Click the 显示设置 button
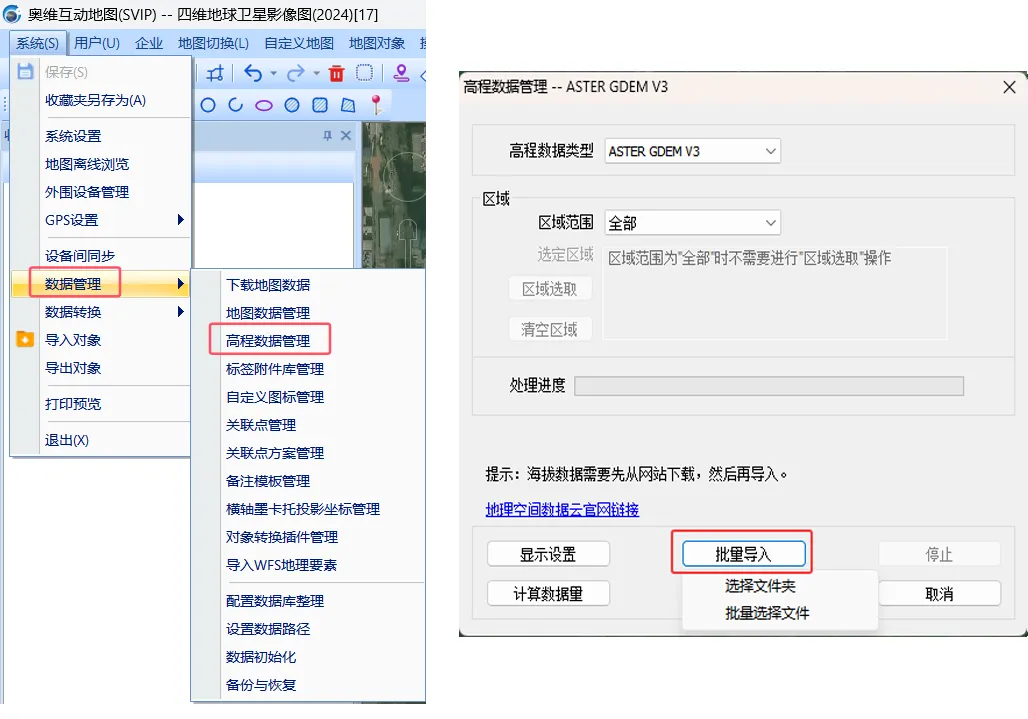The image size is (1028, 719). (548, 554)
